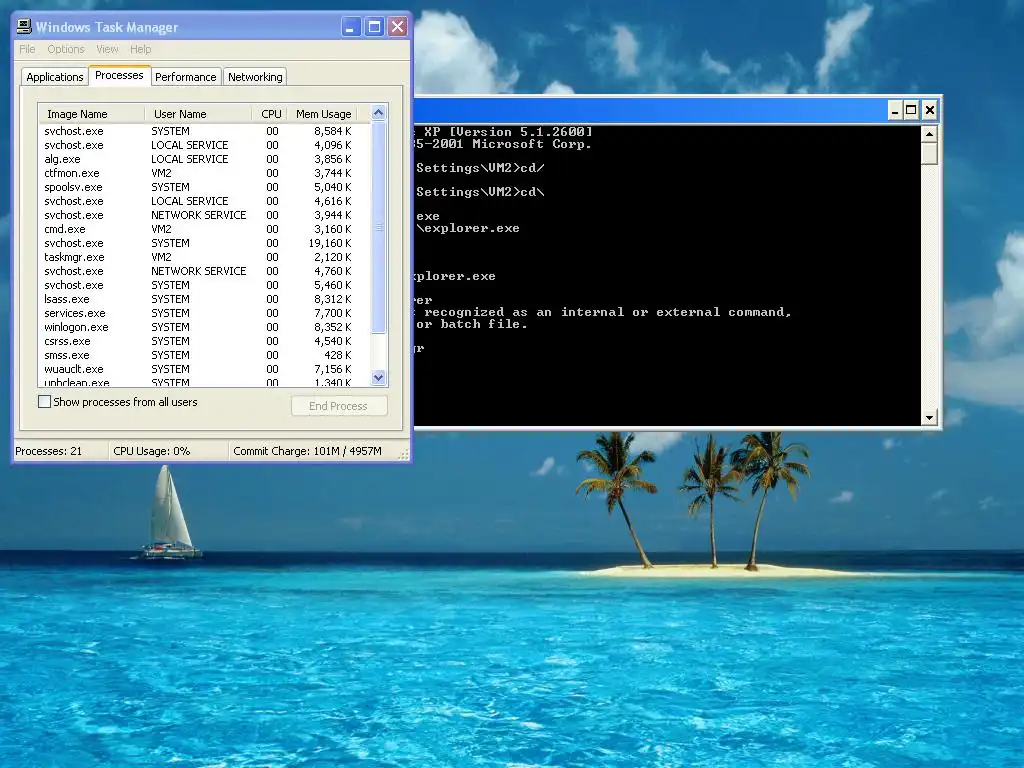Minimize the command prompt window

[895, 110]
